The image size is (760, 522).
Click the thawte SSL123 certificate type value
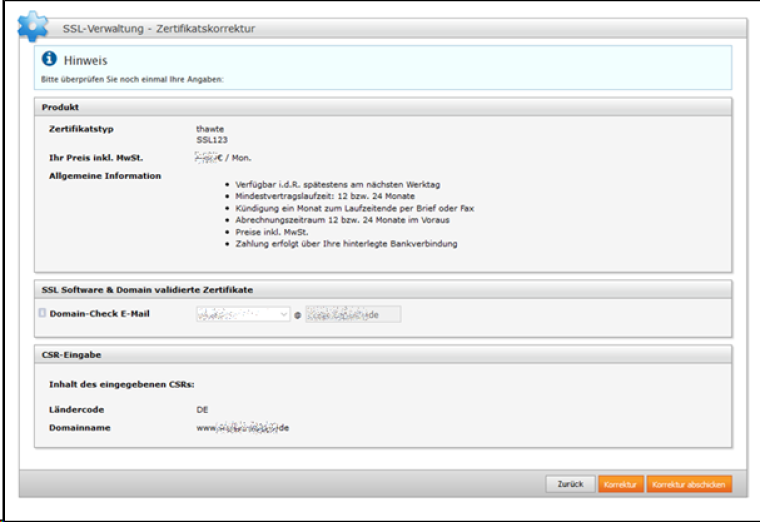pos(212,134)
